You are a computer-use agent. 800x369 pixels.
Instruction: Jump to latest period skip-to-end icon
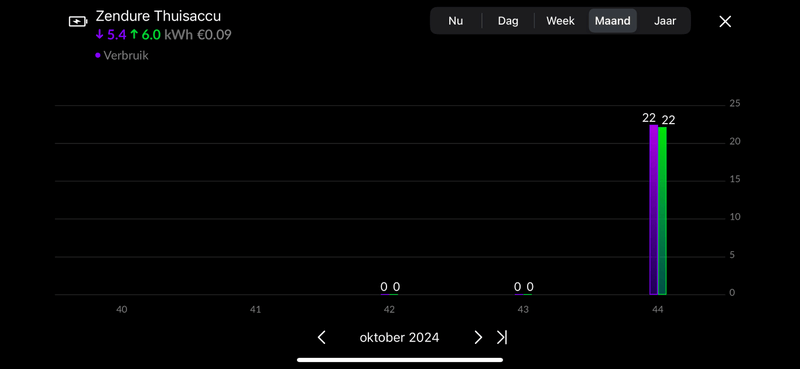click(502, 337)
